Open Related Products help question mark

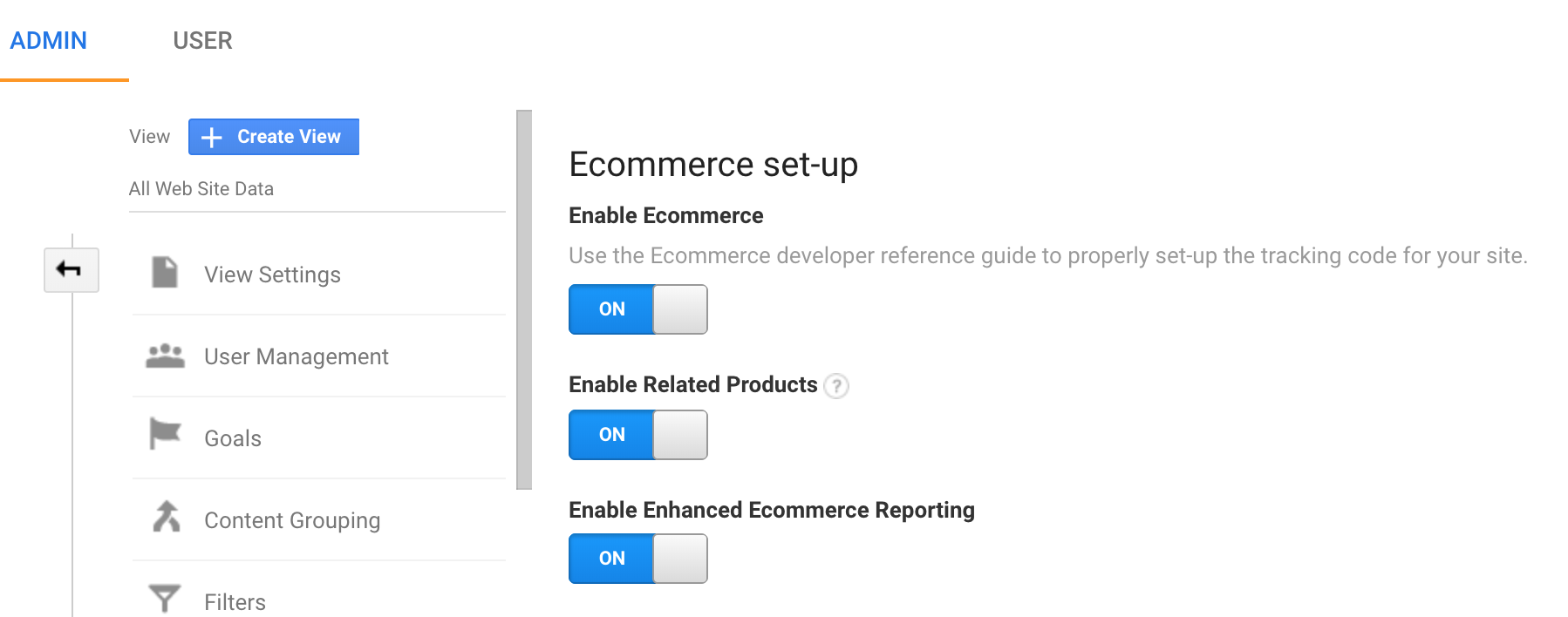(836, 385)
